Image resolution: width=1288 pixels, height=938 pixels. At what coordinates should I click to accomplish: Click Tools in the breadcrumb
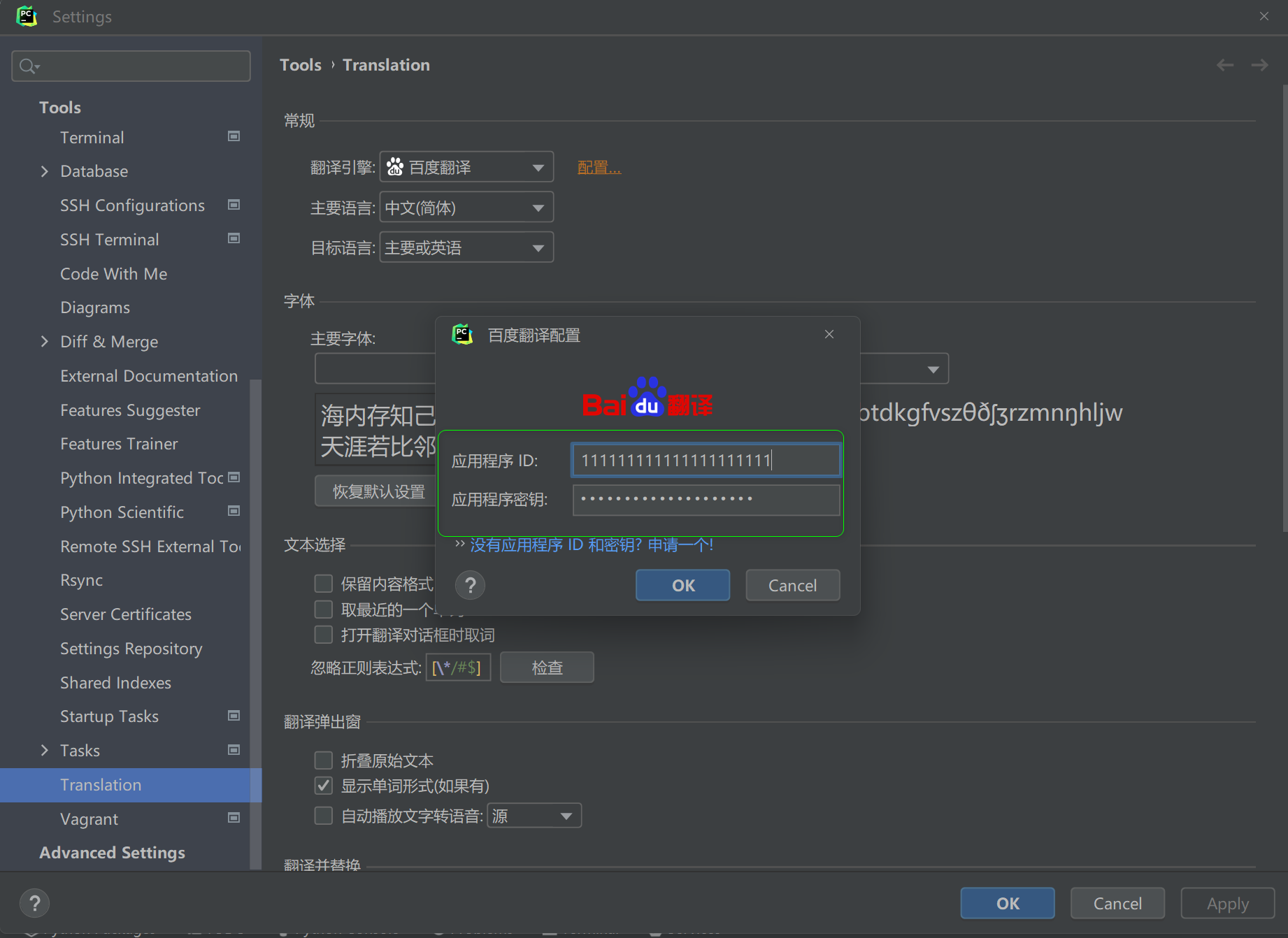(301, 65)
